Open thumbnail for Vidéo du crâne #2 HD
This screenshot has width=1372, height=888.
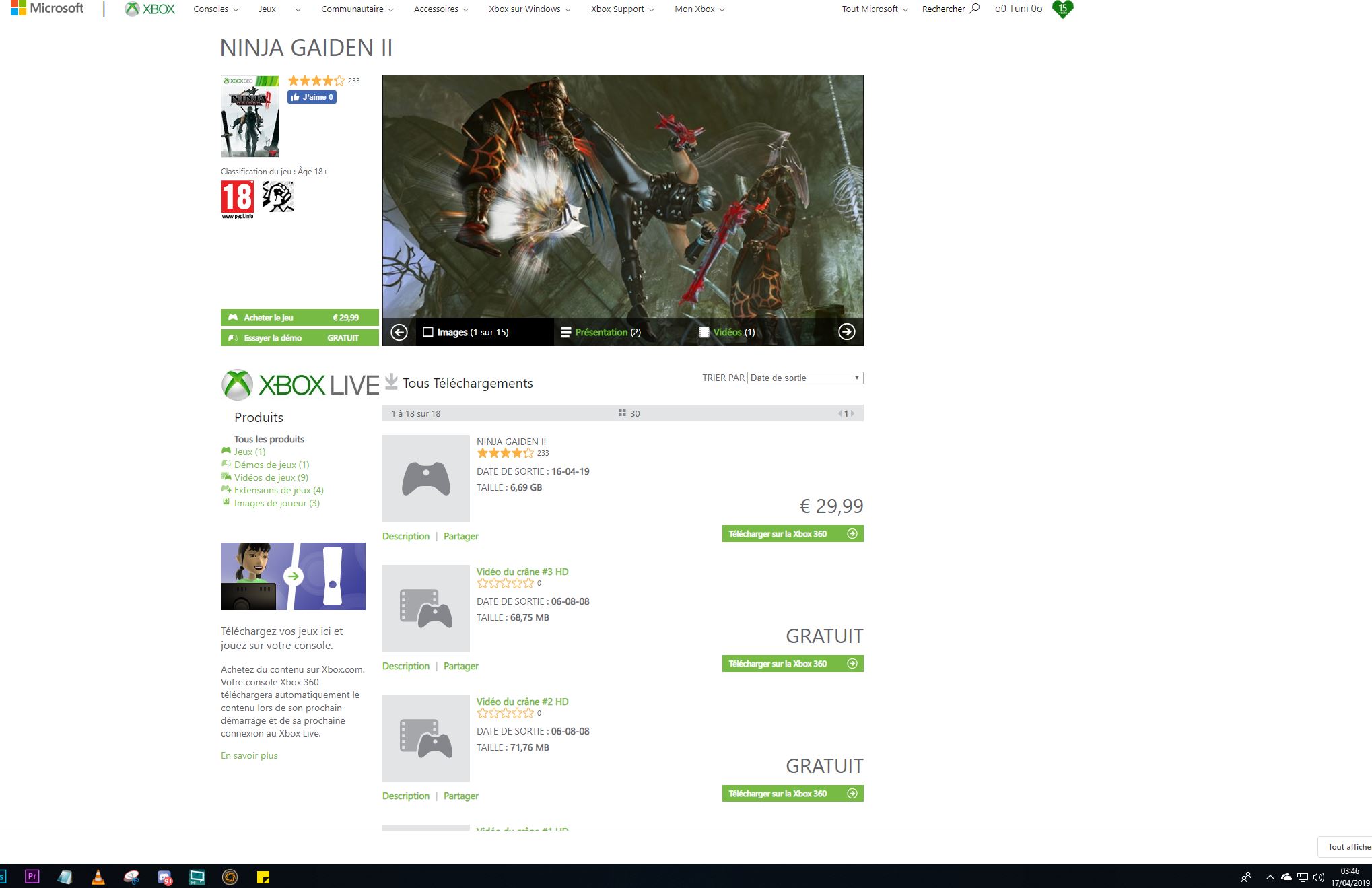[425, 738]
